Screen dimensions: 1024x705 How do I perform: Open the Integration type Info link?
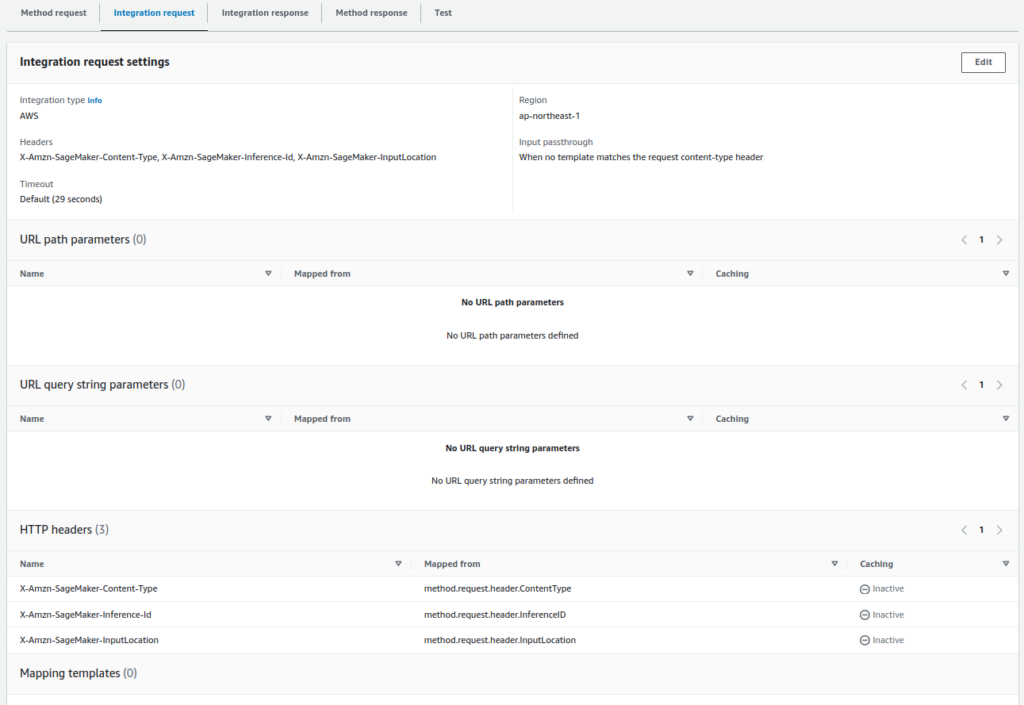click(x=95, y=101)
